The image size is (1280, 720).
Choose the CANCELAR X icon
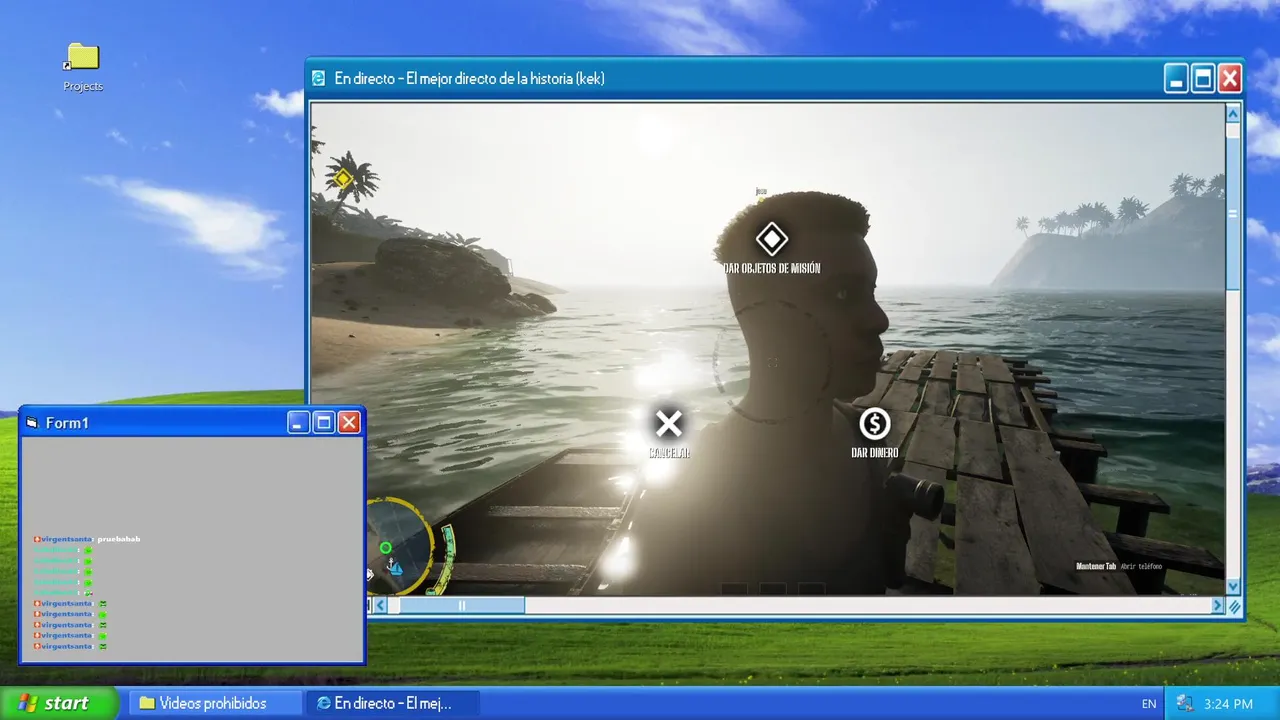pos(669,424)
